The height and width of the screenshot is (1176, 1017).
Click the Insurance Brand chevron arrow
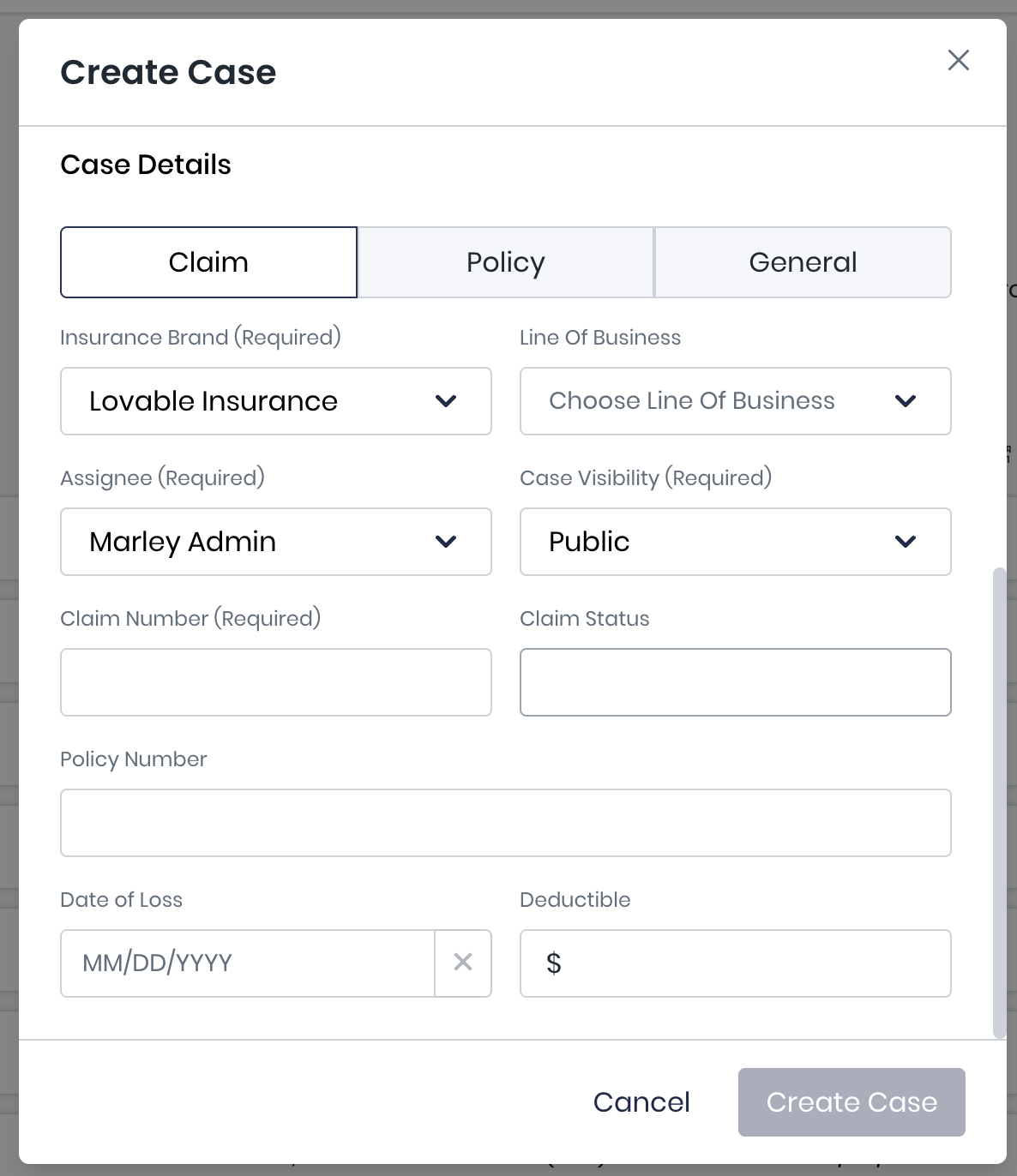(x=446, y=401)
